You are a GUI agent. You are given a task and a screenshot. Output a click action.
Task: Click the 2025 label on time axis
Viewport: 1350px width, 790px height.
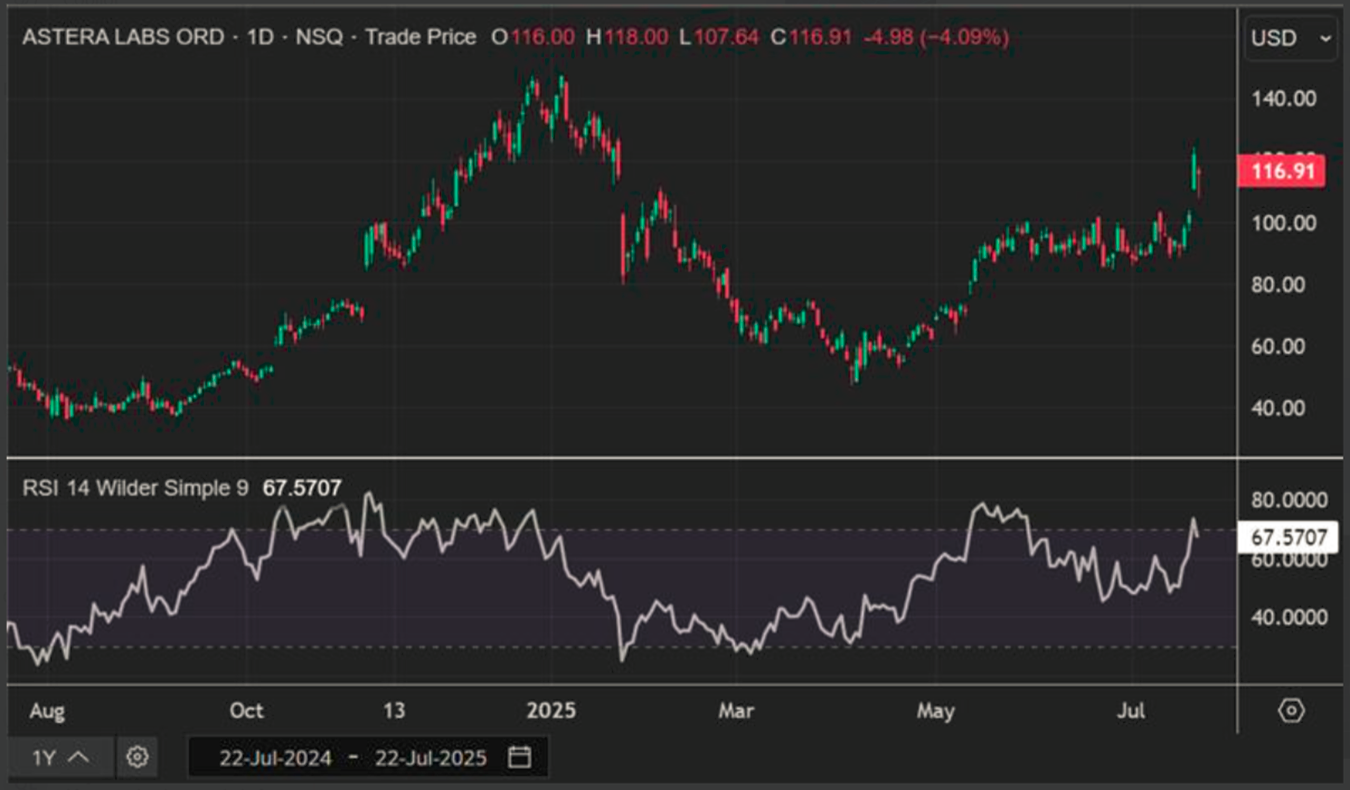pyautogui.click(x=551, y=711)
